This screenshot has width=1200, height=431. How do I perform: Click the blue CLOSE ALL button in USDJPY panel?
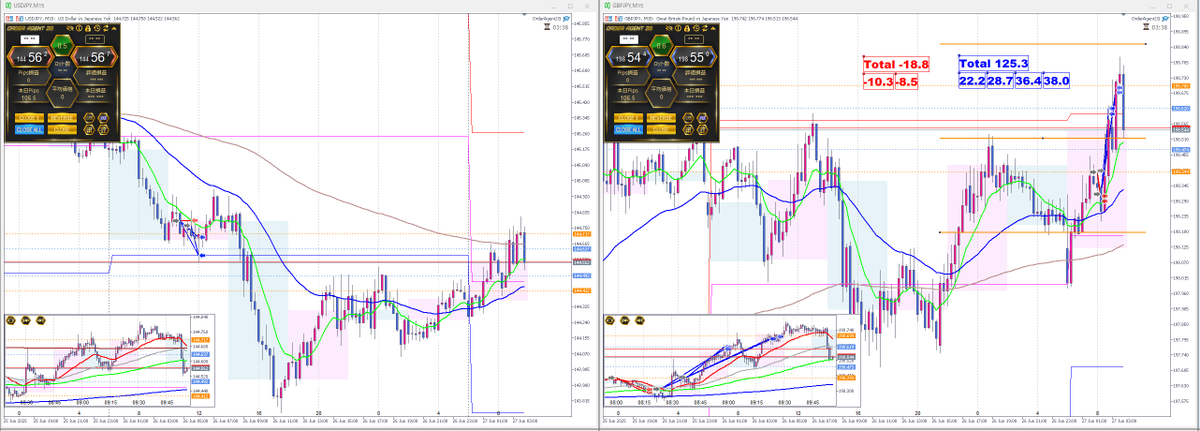[29, 129]
